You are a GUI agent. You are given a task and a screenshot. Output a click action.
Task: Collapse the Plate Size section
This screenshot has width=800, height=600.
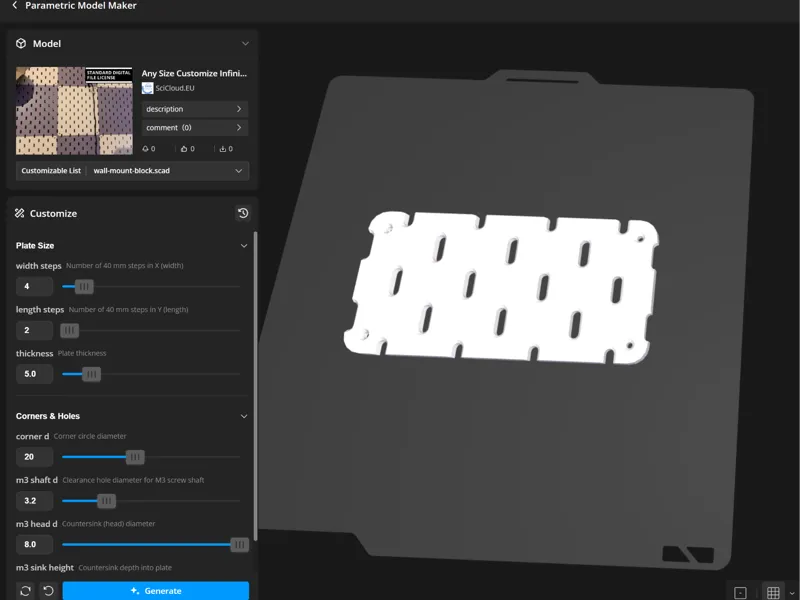(x=244, y=245)
